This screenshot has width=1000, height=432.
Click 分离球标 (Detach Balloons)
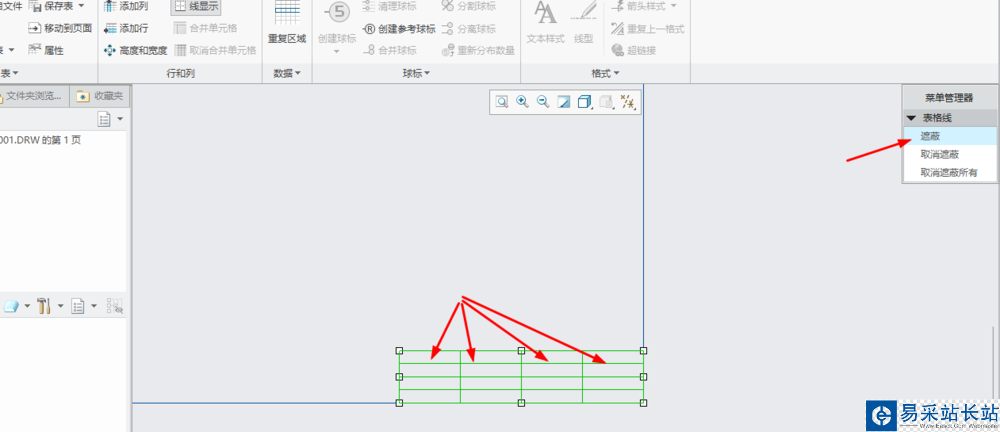pos(468,28)
